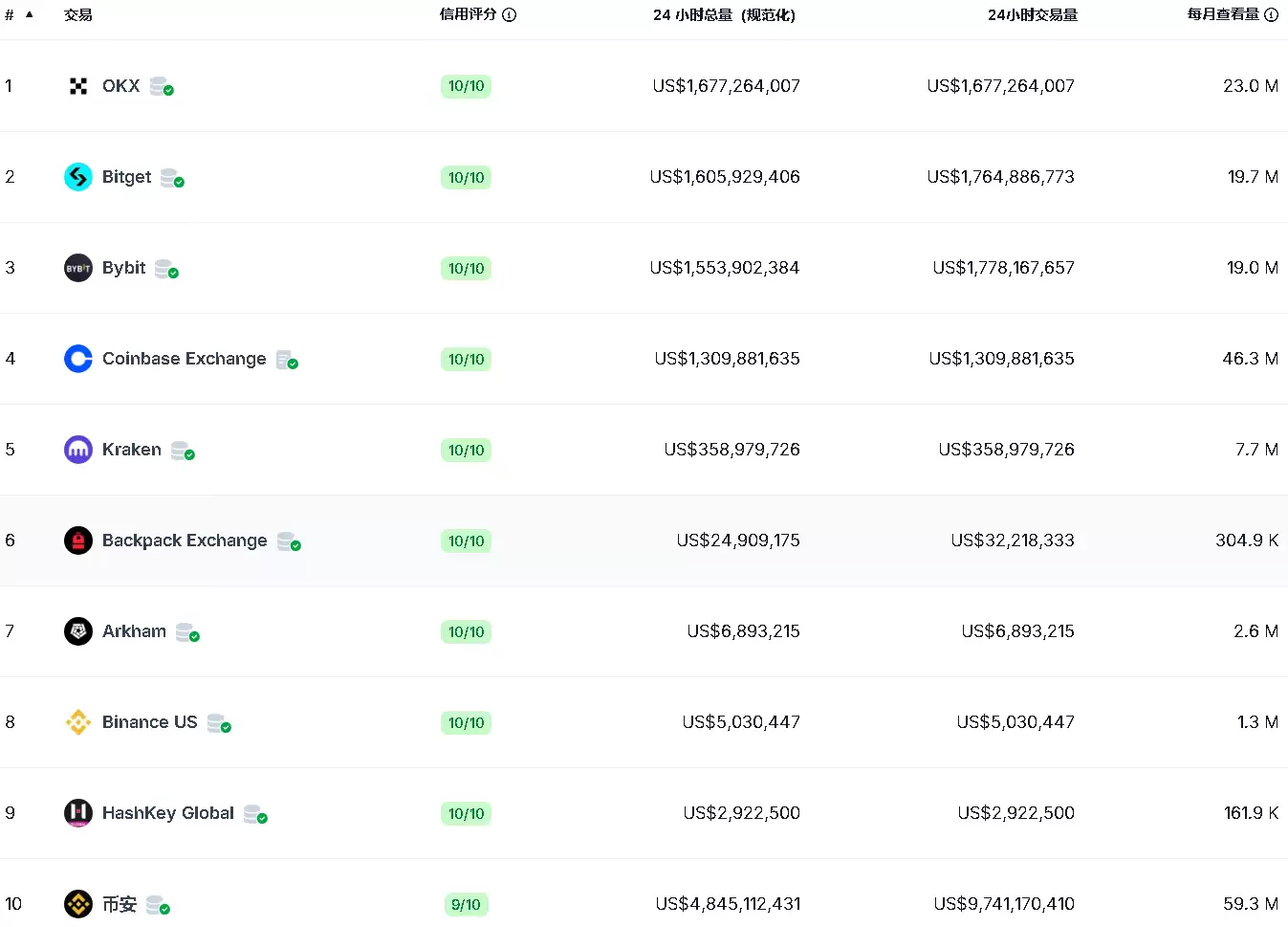
Task: Sort by rank using # arrow
Action: tap(30, 14)
